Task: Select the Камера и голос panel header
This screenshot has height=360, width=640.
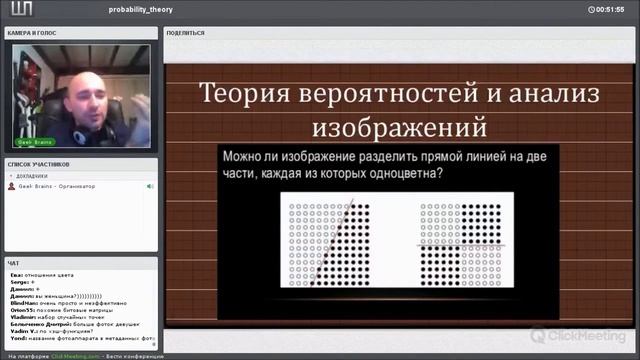Action: pos(32,33)
